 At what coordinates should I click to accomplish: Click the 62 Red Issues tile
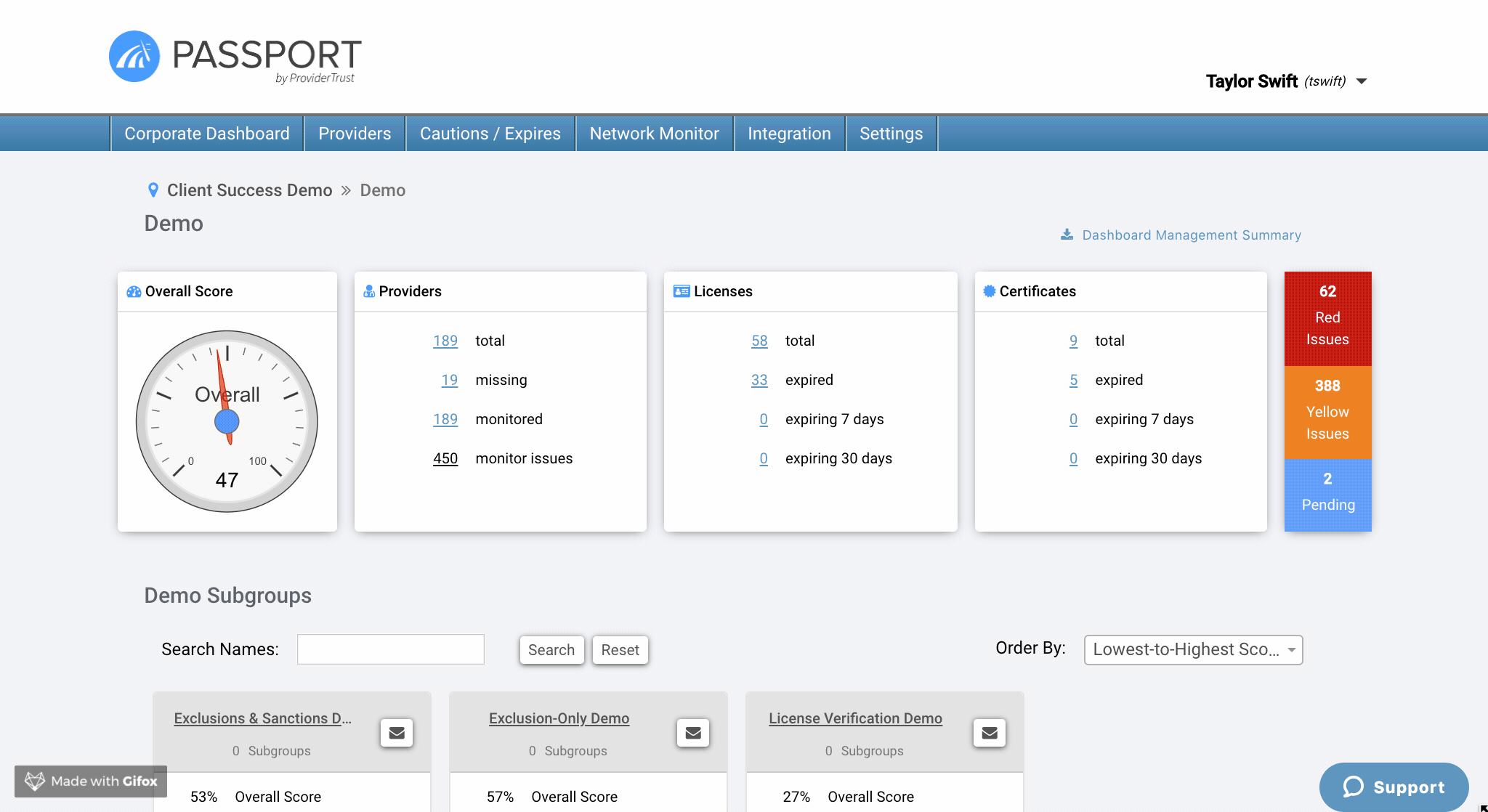[1327, 318]
